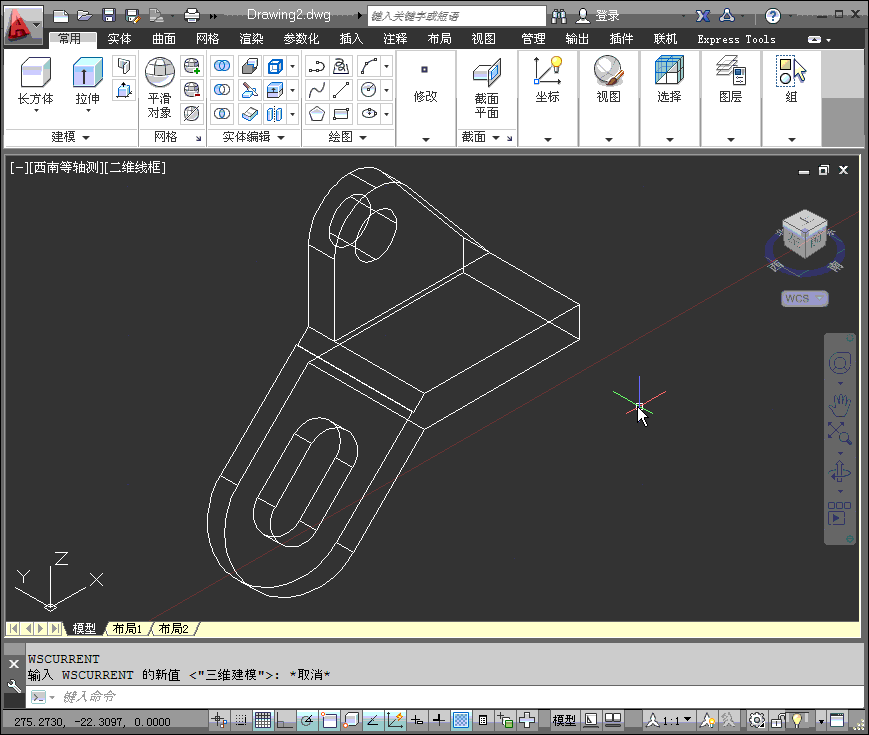Screen dimensions: 869x735
Task: Toggle lineweight display in status bar
Action: (x=438, y=720)
